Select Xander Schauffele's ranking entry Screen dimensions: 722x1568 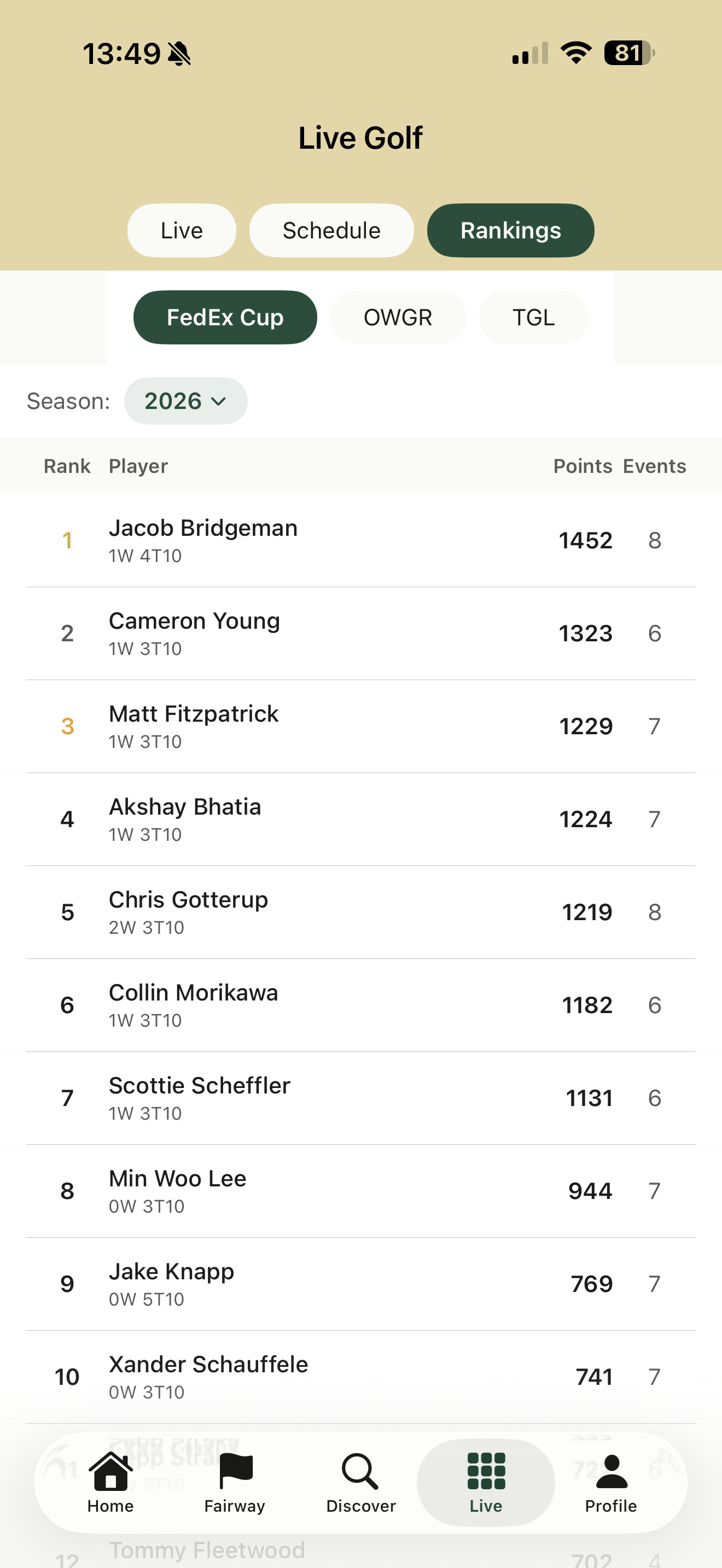point(360,1377)
